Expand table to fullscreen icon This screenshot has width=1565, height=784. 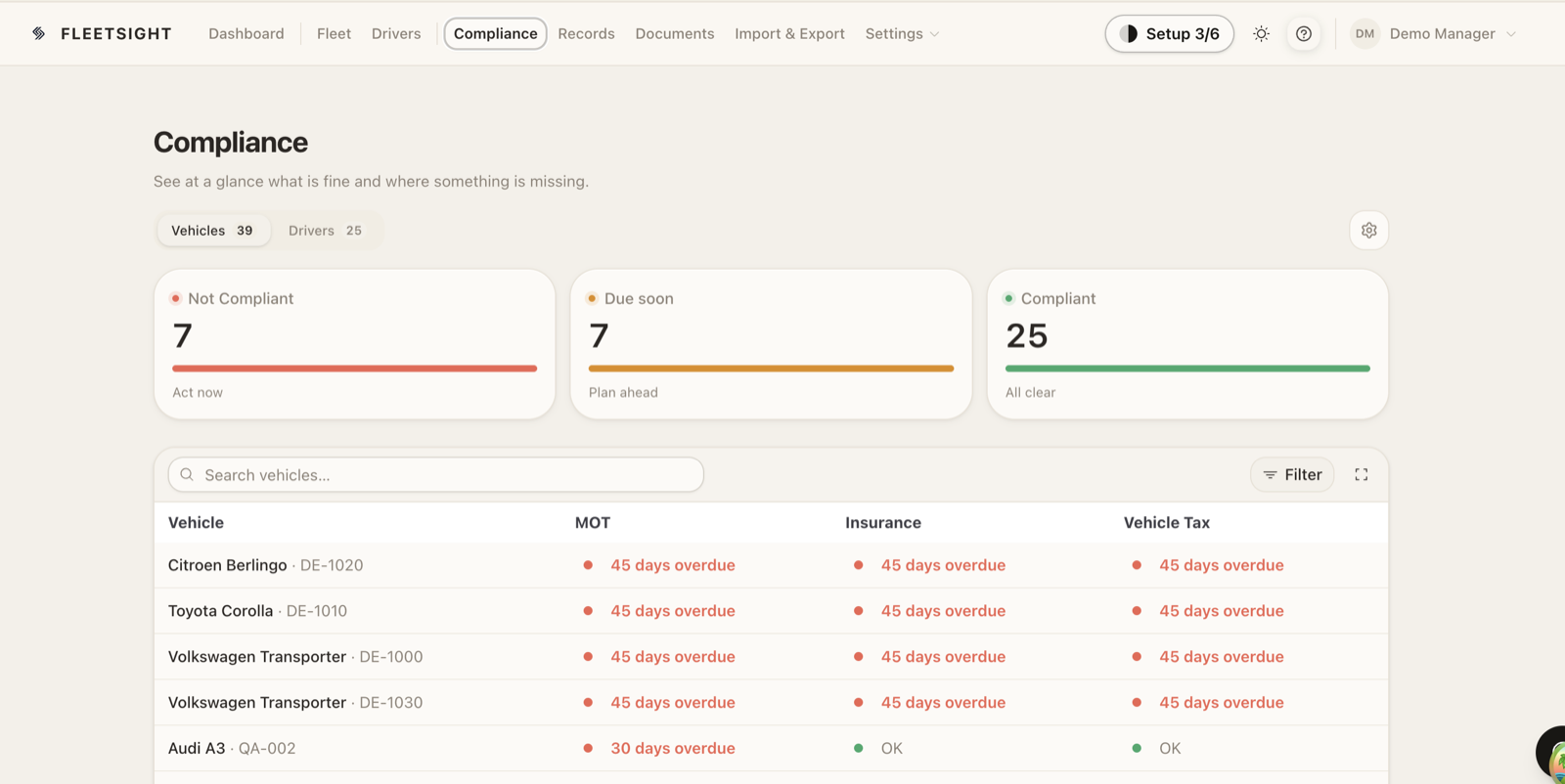[1362, 475]
